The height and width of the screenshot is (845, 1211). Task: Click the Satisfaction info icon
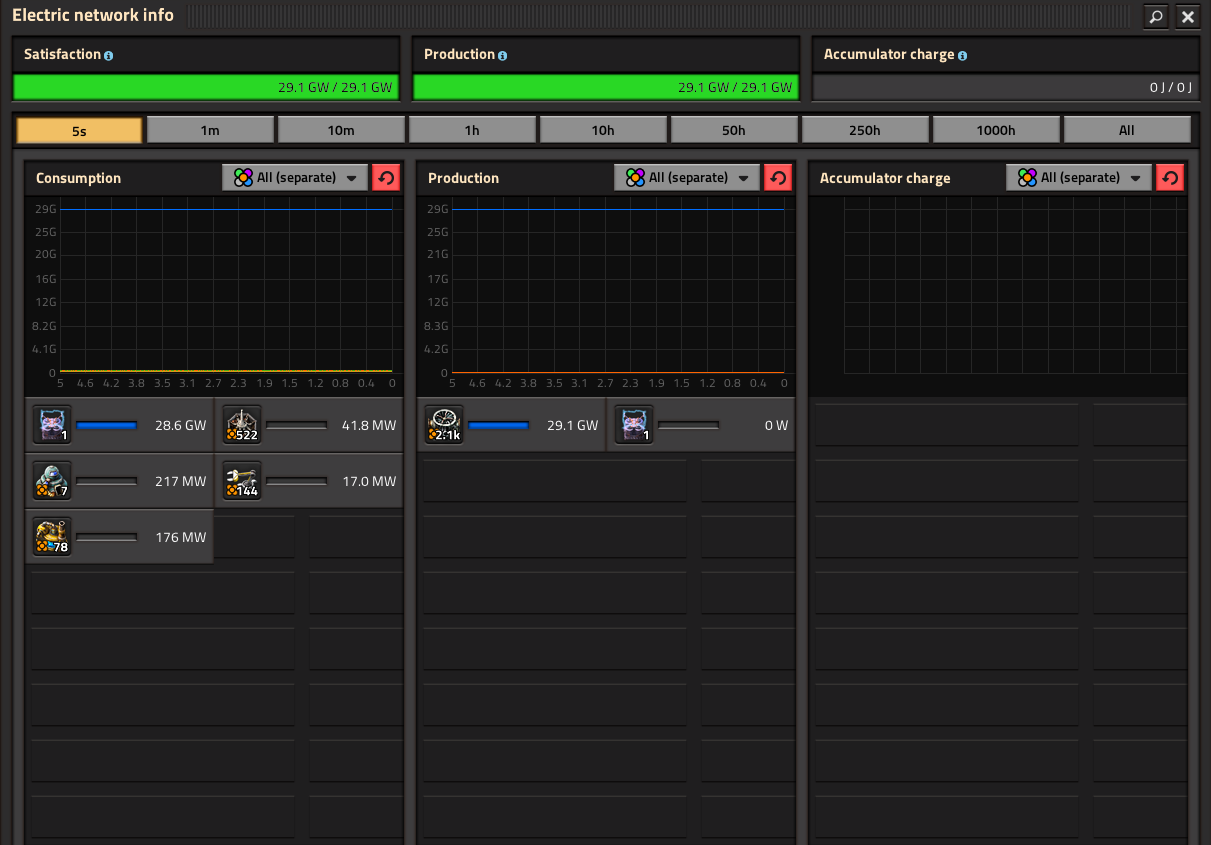tap(109, 56)
